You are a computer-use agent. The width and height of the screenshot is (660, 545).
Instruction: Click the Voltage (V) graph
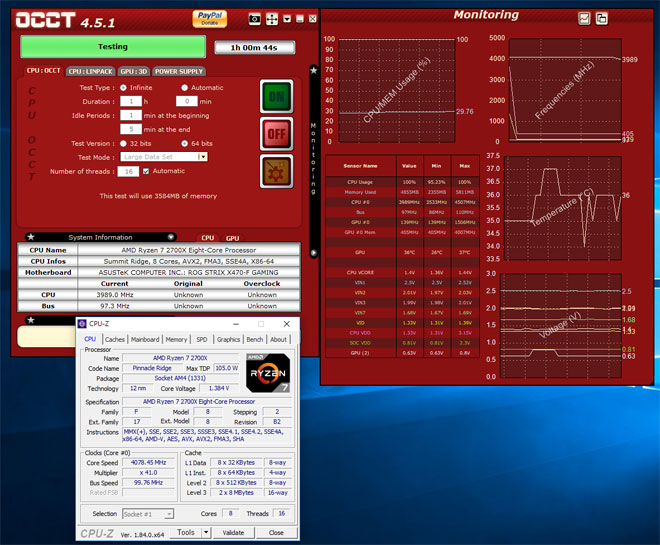tap(560, 325)
